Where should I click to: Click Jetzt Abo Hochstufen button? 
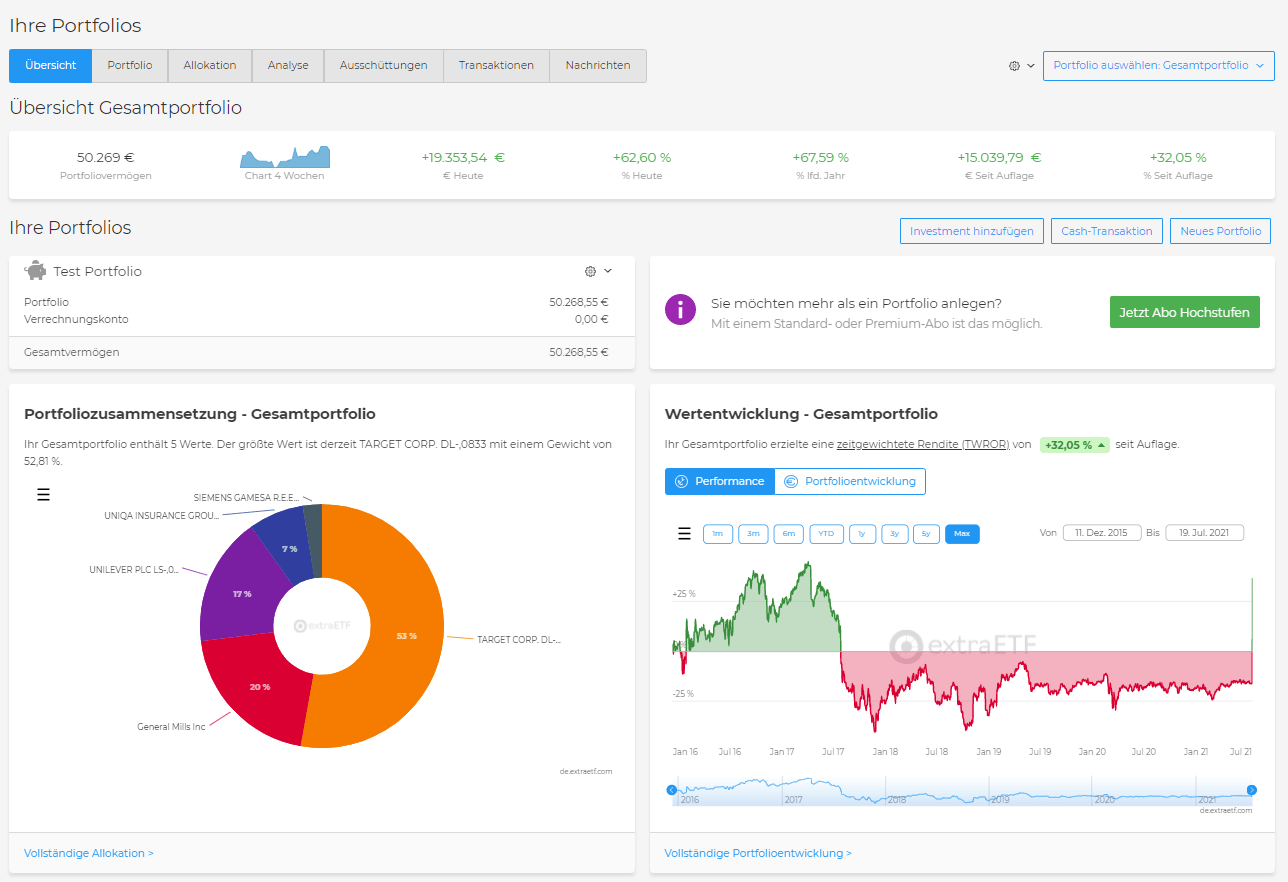pyautogui.click(x=1184, y=312)
